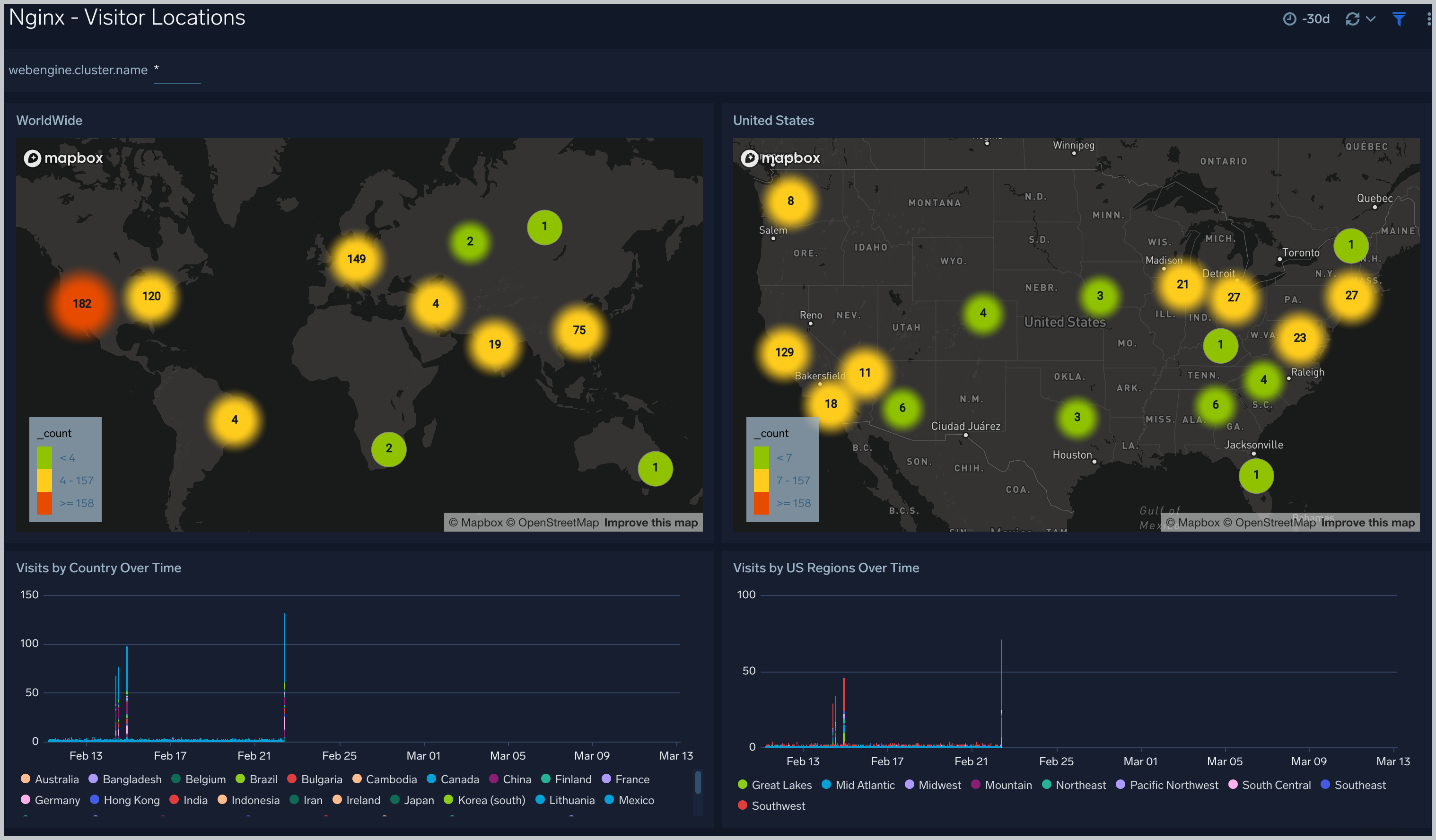Toggle Cambodia series in country legend
This screenshot has width=1436, height=840.
tap(385, 779)
